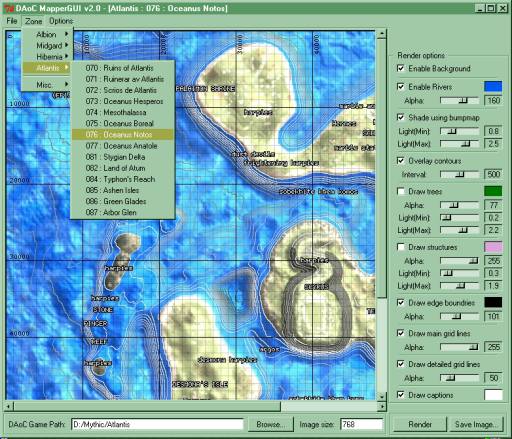Select zone 087 : Arbor Glen
The height and width of the screenshot is (439, 512).
(x=122, y=212)
